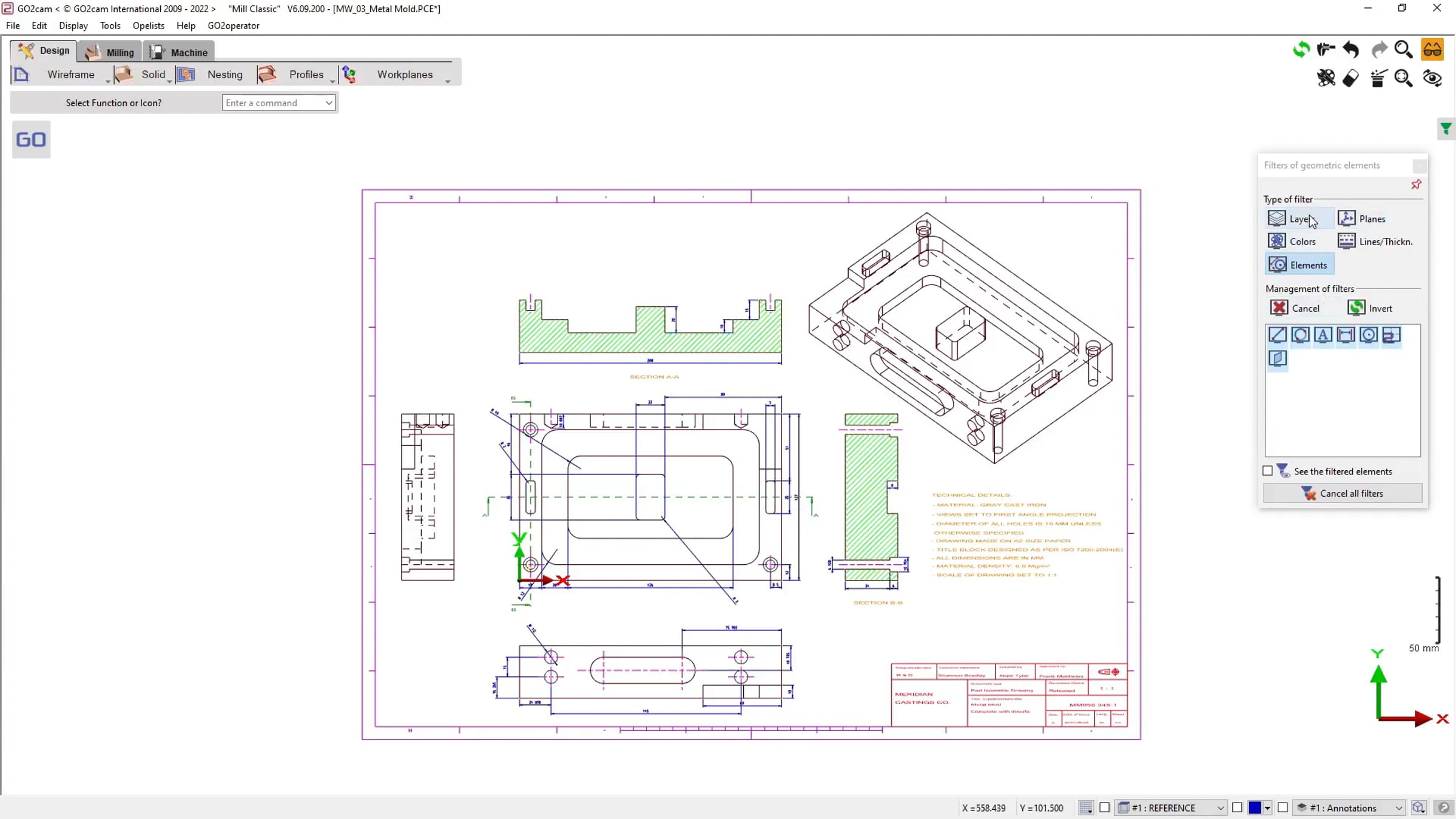Select the Layers filter type
This screenshot has height=819, width=1456.
pos(1299,218)
